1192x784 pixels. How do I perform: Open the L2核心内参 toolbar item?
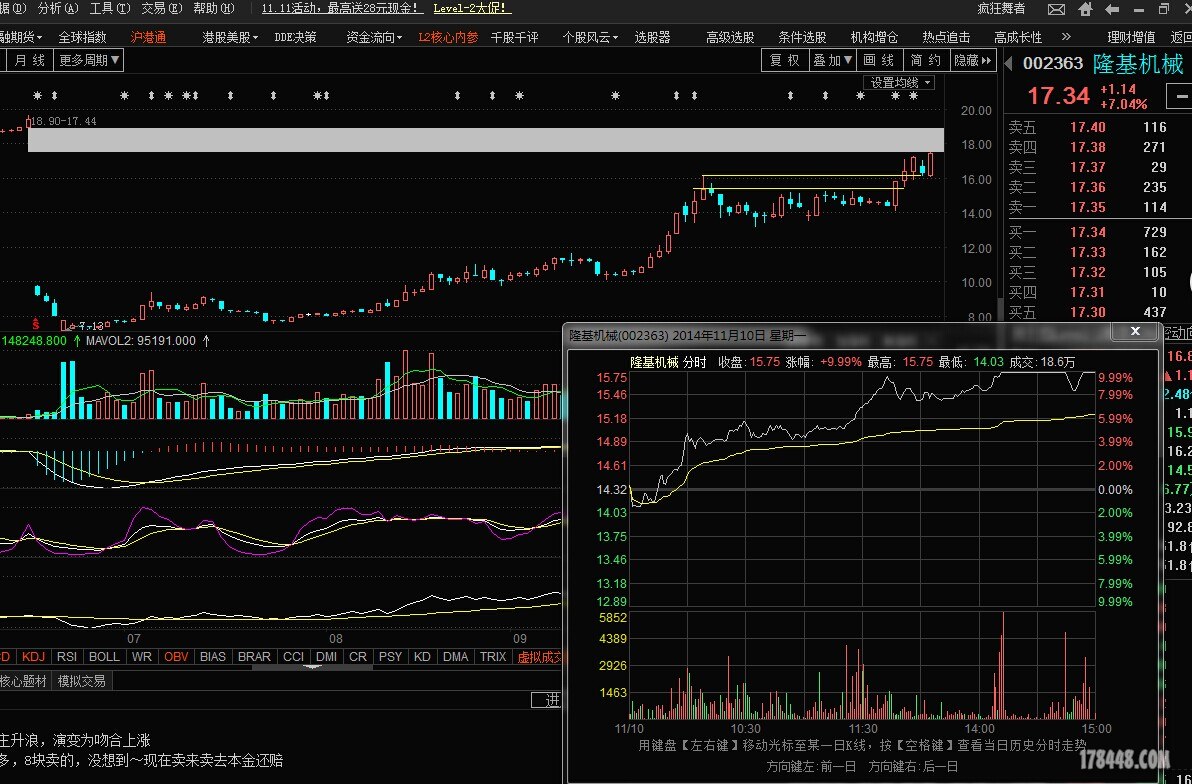tap(449, 37)
